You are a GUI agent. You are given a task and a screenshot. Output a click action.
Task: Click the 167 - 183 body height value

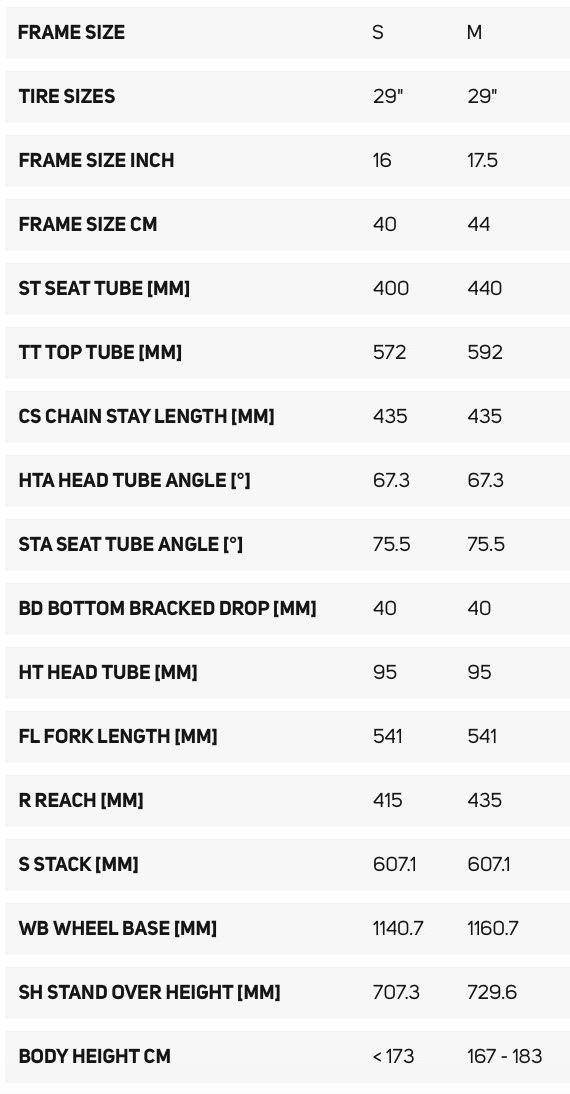[504, 1056]
